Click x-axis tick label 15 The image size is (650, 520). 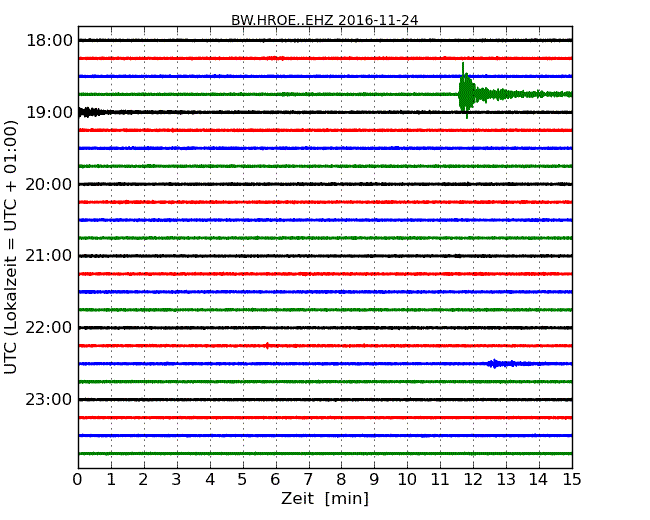(x=572, y=480)
